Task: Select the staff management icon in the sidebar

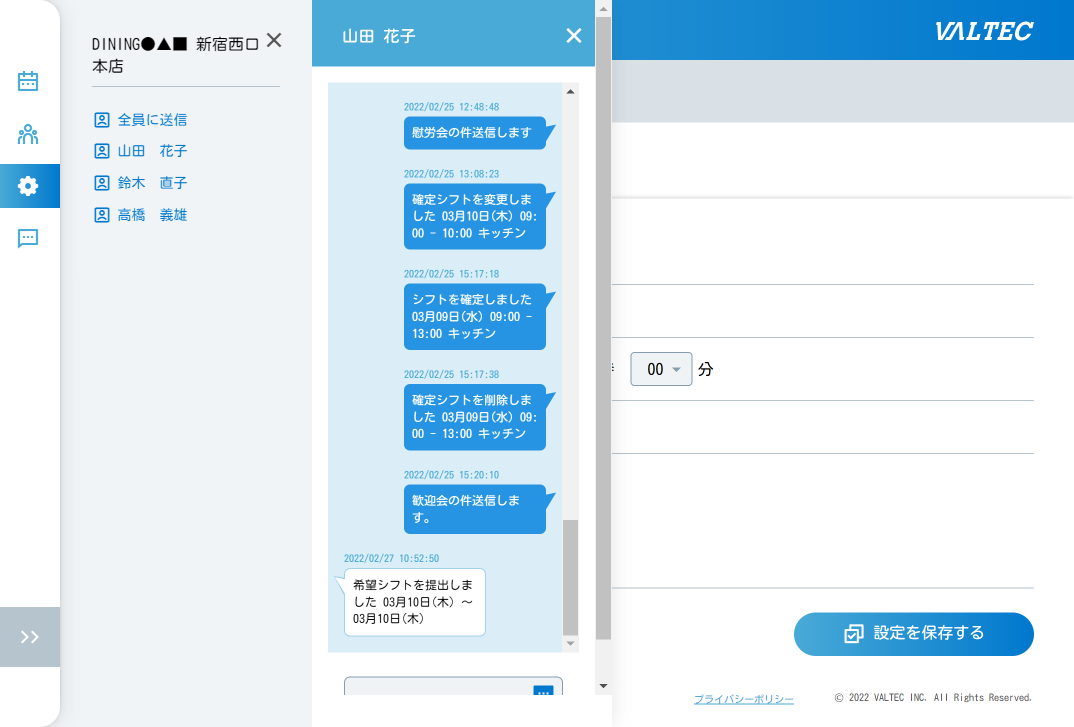Action: coord(29,132)
